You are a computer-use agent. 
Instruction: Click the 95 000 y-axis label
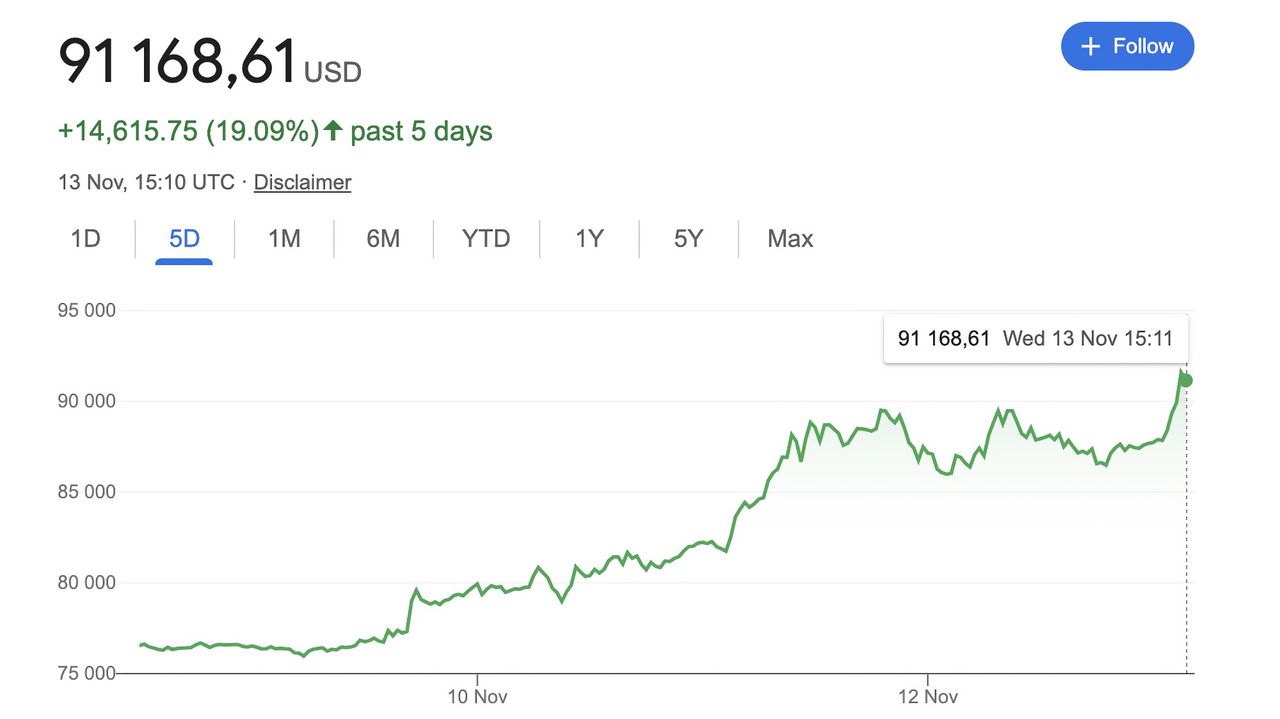pos(87,310)
